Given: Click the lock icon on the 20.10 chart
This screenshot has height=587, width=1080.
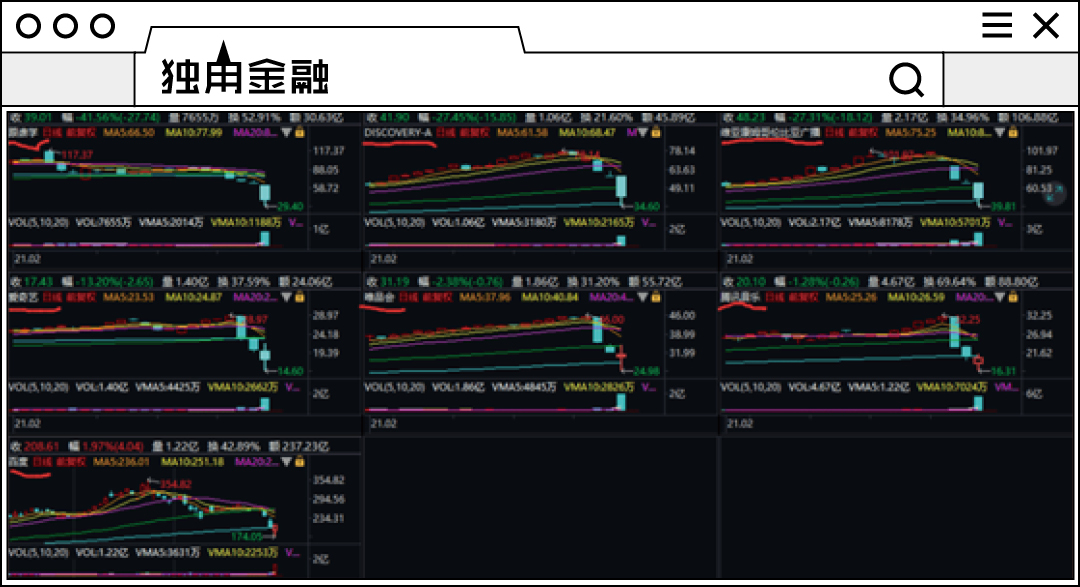Looking at the screenshot, I should (1012, 297).
